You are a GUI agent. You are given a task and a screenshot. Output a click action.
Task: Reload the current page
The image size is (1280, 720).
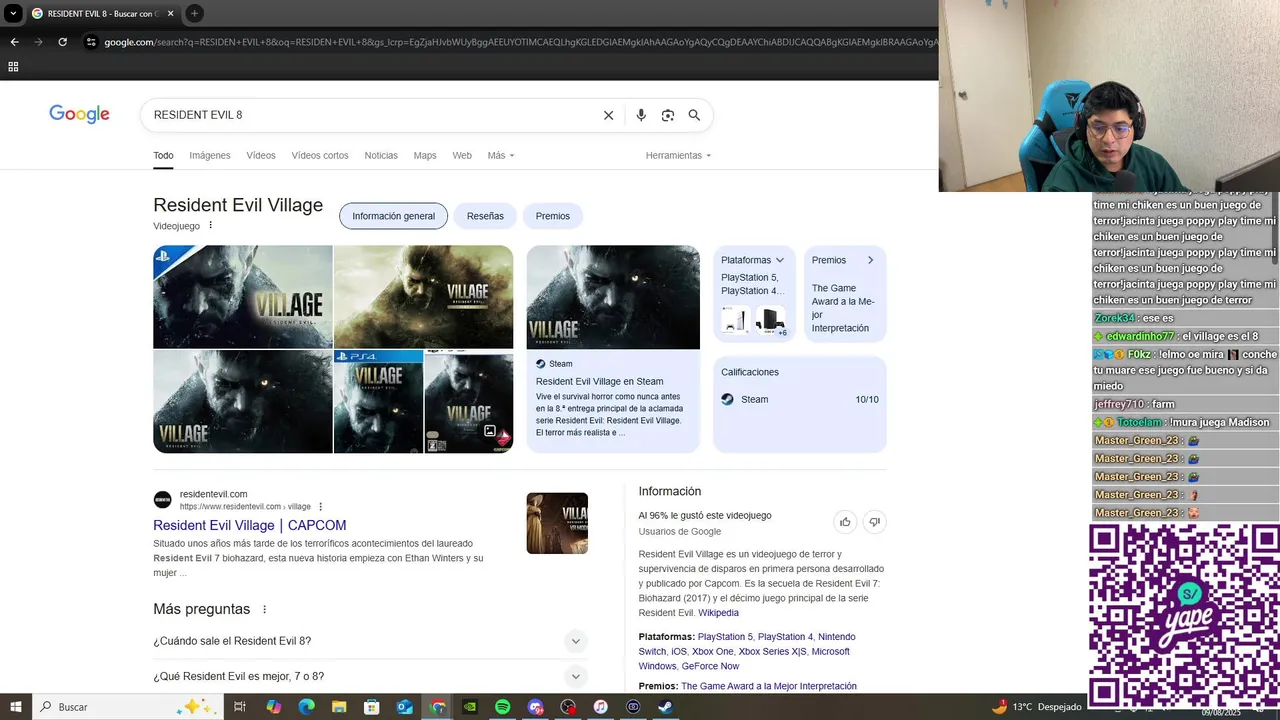[62, 42]
